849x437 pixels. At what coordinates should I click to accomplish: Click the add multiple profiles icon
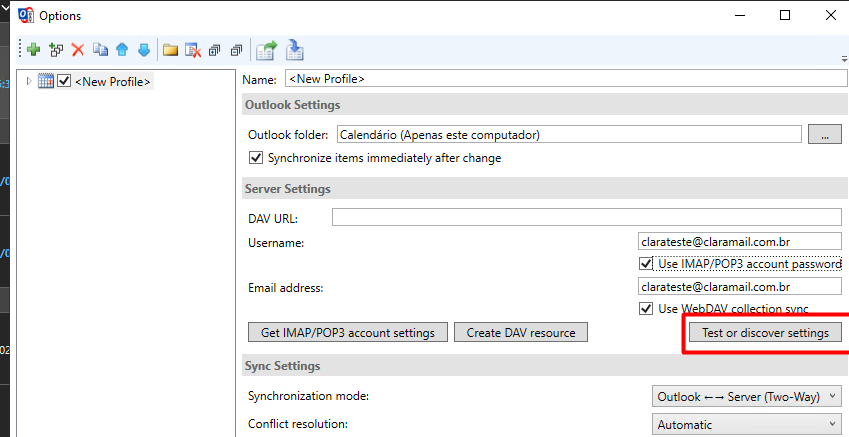pos(56,50)
